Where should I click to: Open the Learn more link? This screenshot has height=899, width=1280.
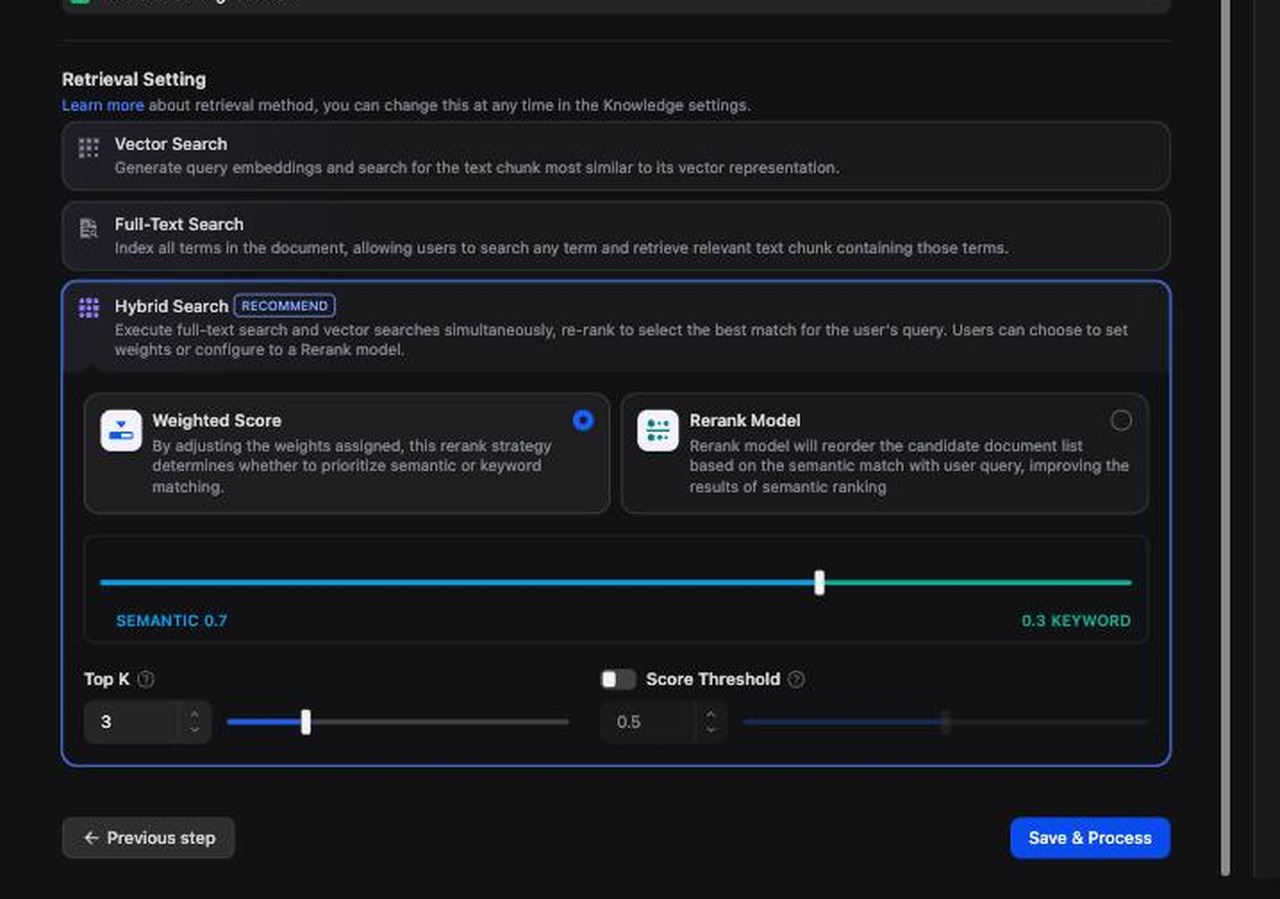[x=102, y=105]
